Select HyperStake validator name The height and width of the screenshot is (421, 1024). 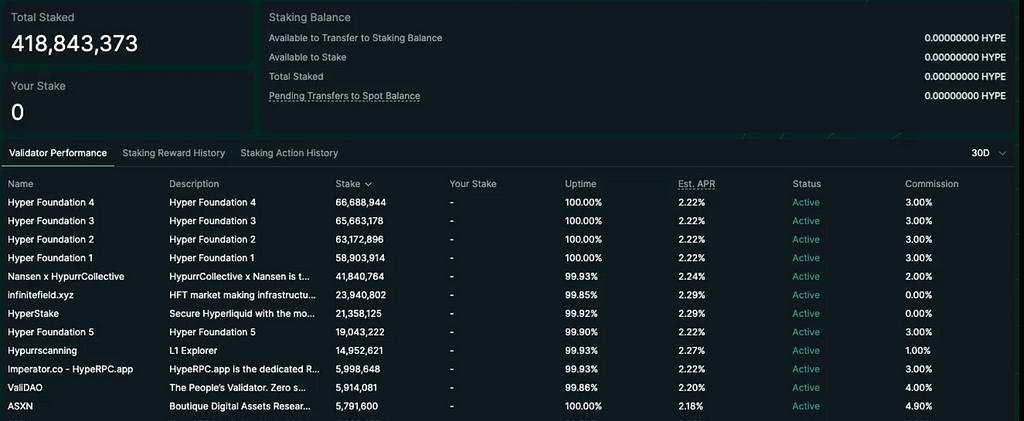33,313
